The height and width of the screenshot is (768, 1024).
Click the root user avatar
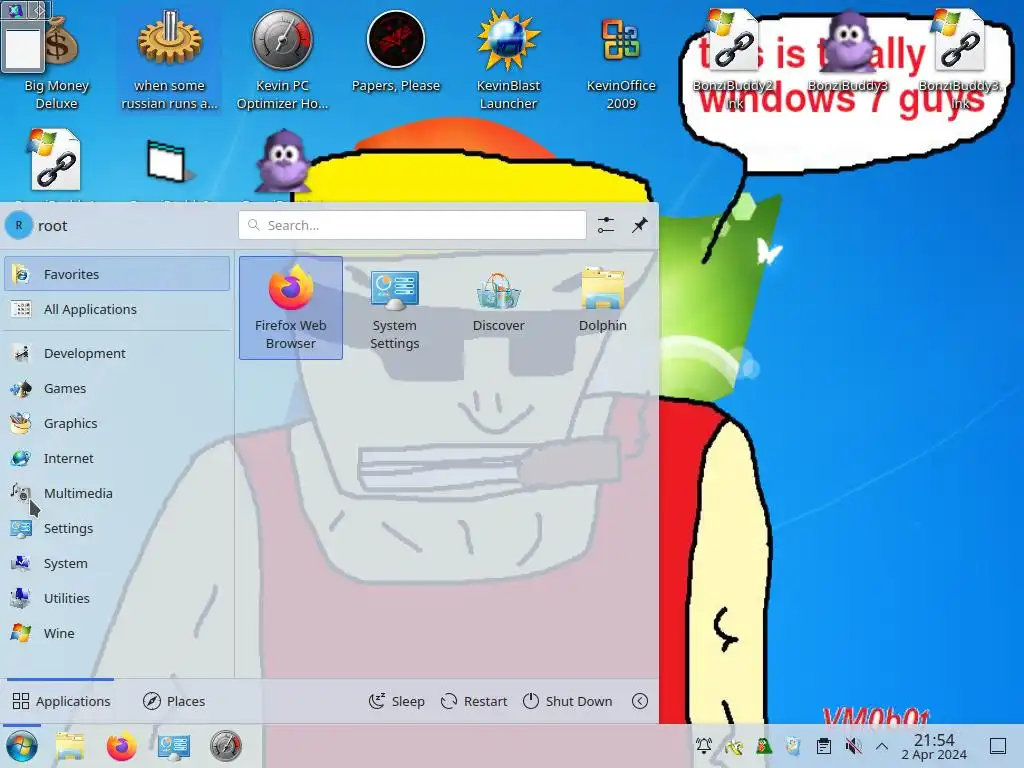pyautogui.click(x=19, y=225)
